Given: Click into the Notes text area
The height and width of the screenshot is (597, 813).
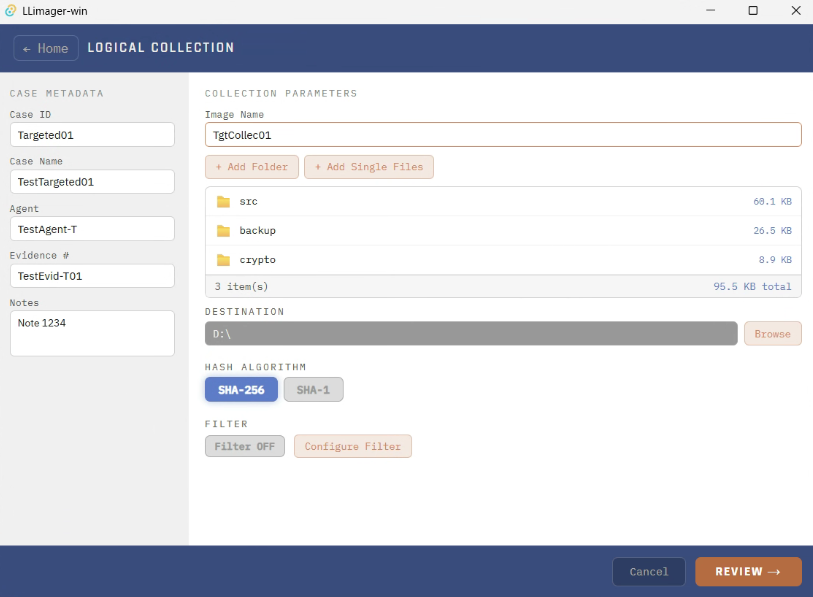Looking at the screenshot, I should [92, 334].
